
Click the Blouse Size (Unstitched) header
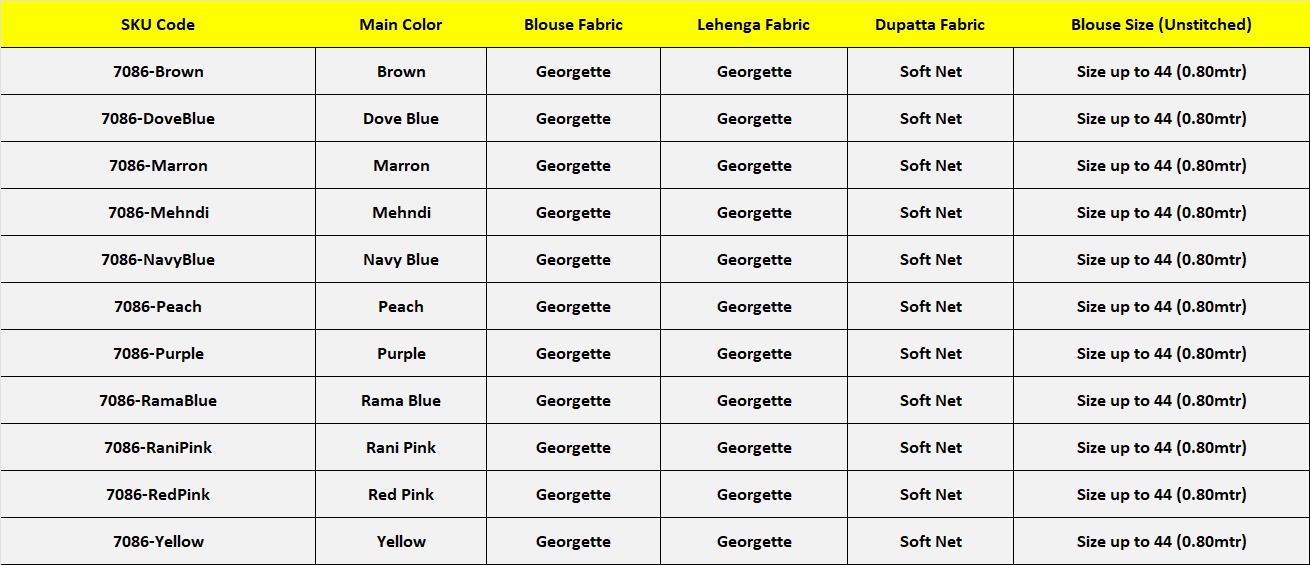pos(1161,24)
